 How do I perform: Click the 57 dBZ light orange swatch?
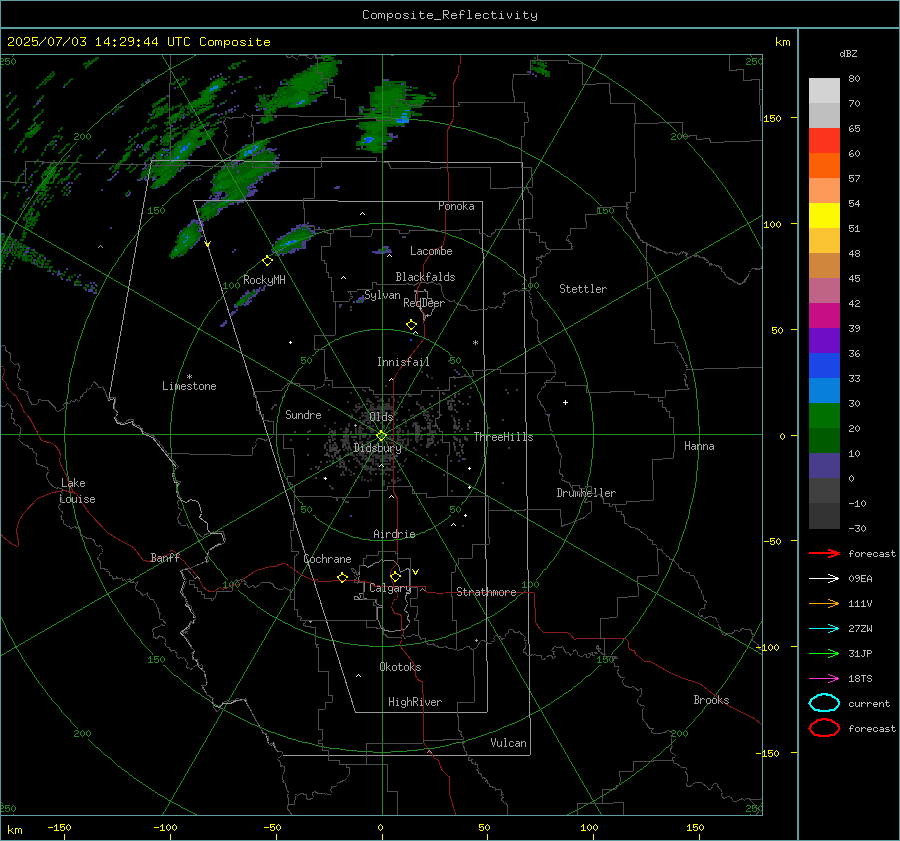point(824,190)
